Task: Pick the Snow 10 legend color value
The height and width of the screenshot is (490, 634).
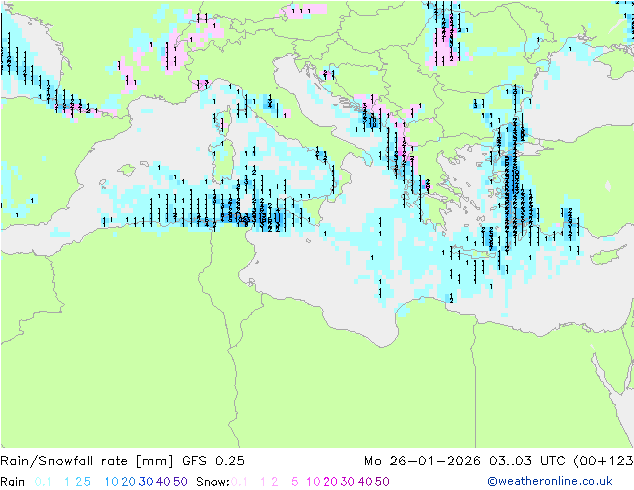Action: click(313, 482)
